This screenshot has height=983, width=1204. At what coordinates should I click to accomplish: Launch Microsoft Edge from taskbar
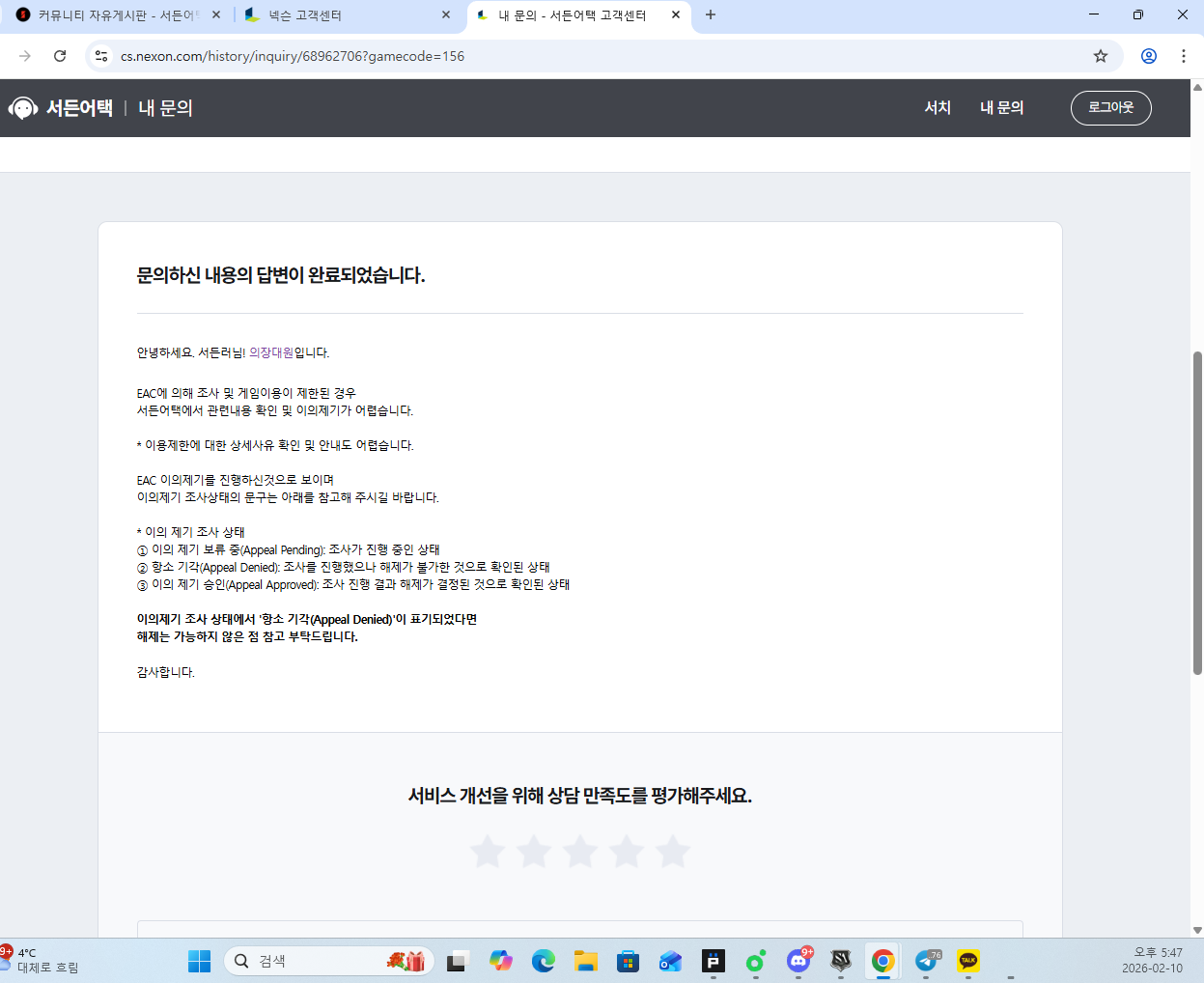click(544, 961)
